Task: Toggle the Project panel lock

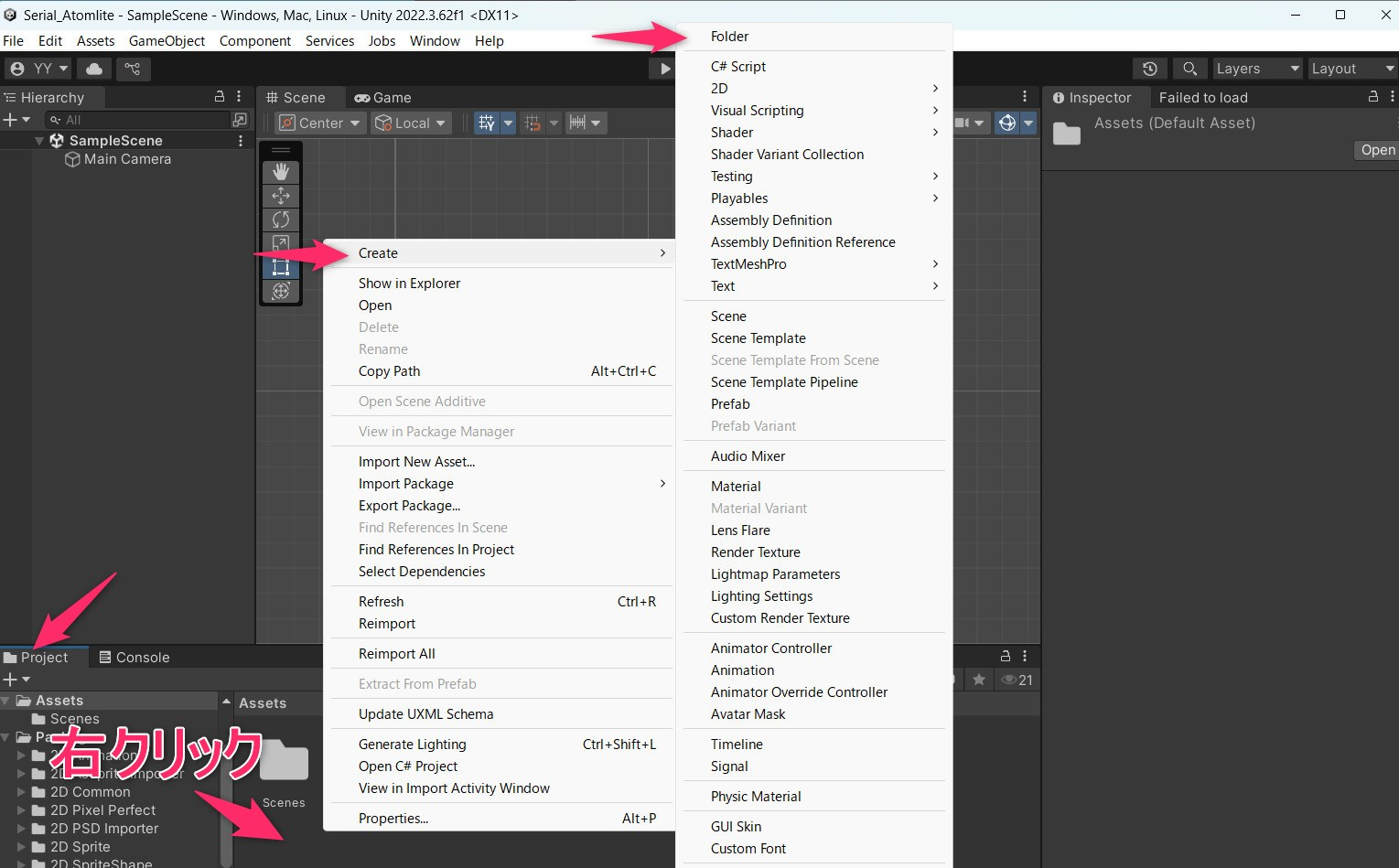Action: coord(1006,656)
